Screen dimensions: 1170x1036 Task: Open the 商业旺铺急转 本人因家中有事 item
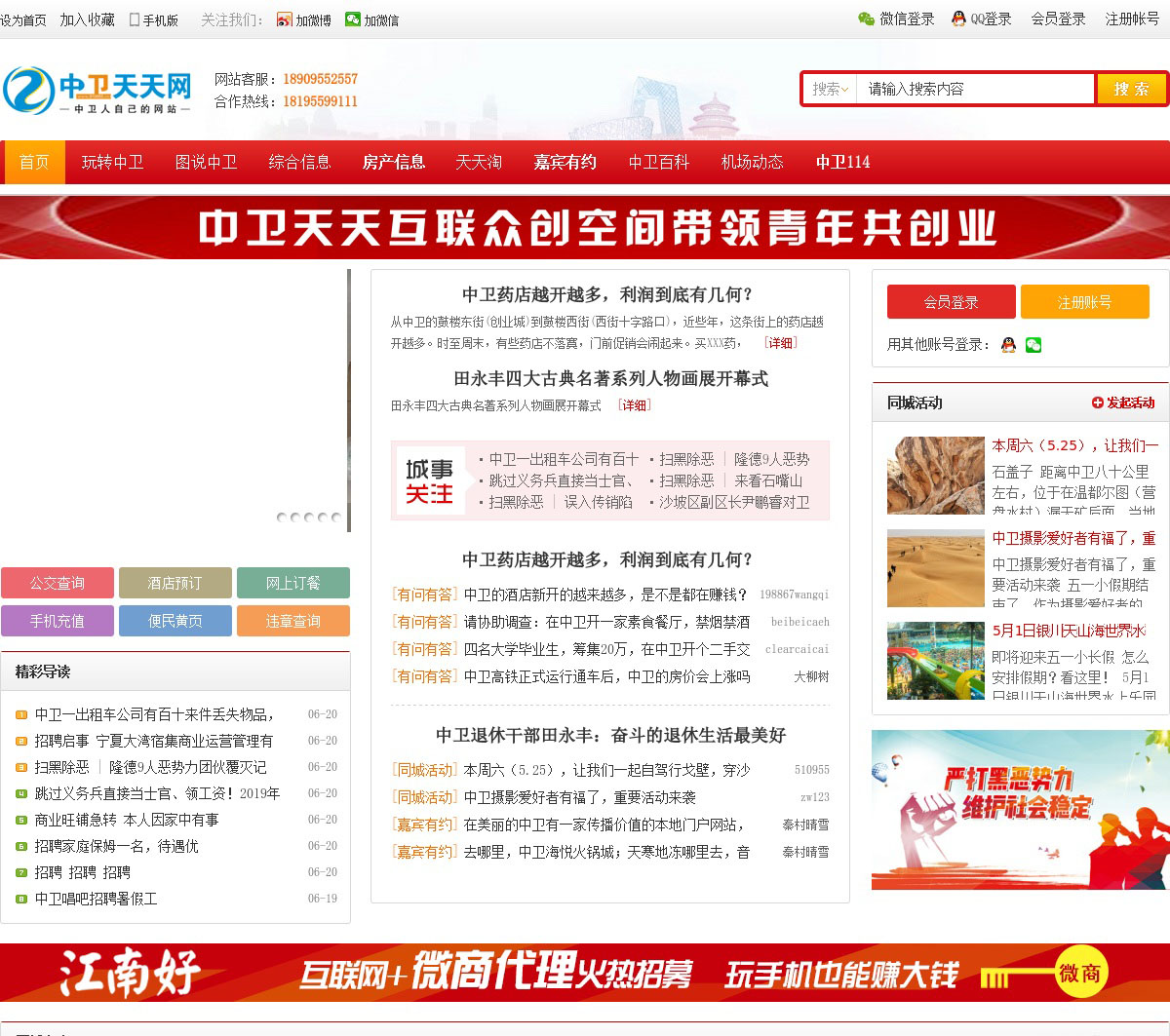pos(127,820)
